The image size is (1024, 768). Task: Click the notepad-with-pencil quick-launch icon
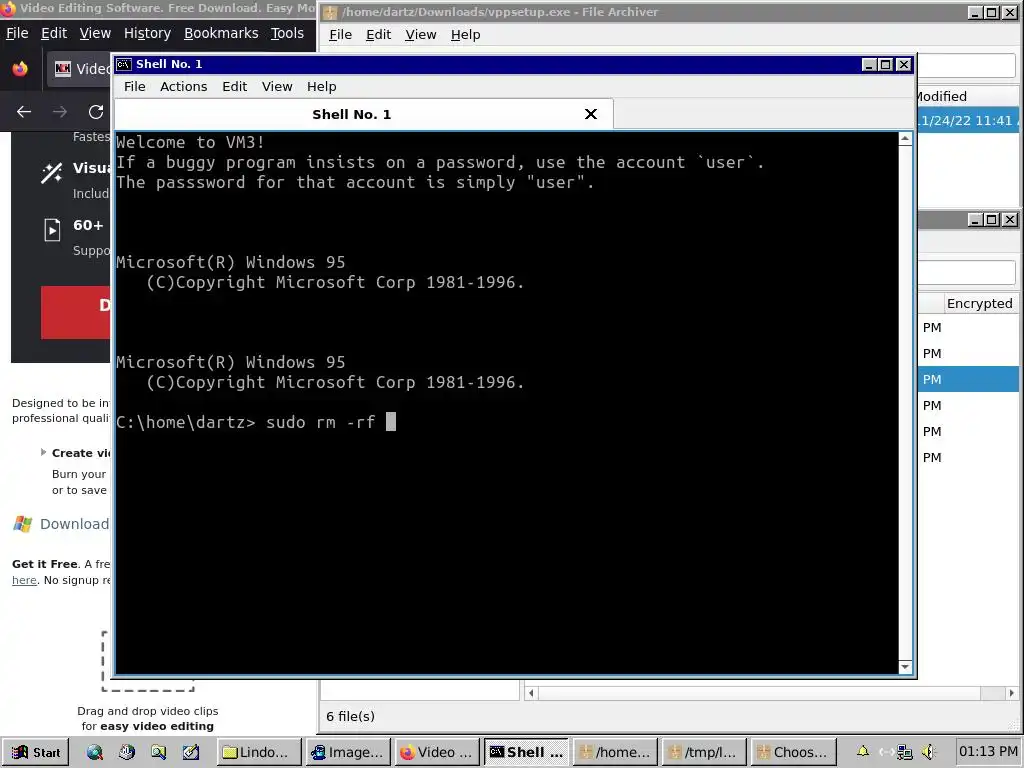pyautogui.click(x=191, y=752)
